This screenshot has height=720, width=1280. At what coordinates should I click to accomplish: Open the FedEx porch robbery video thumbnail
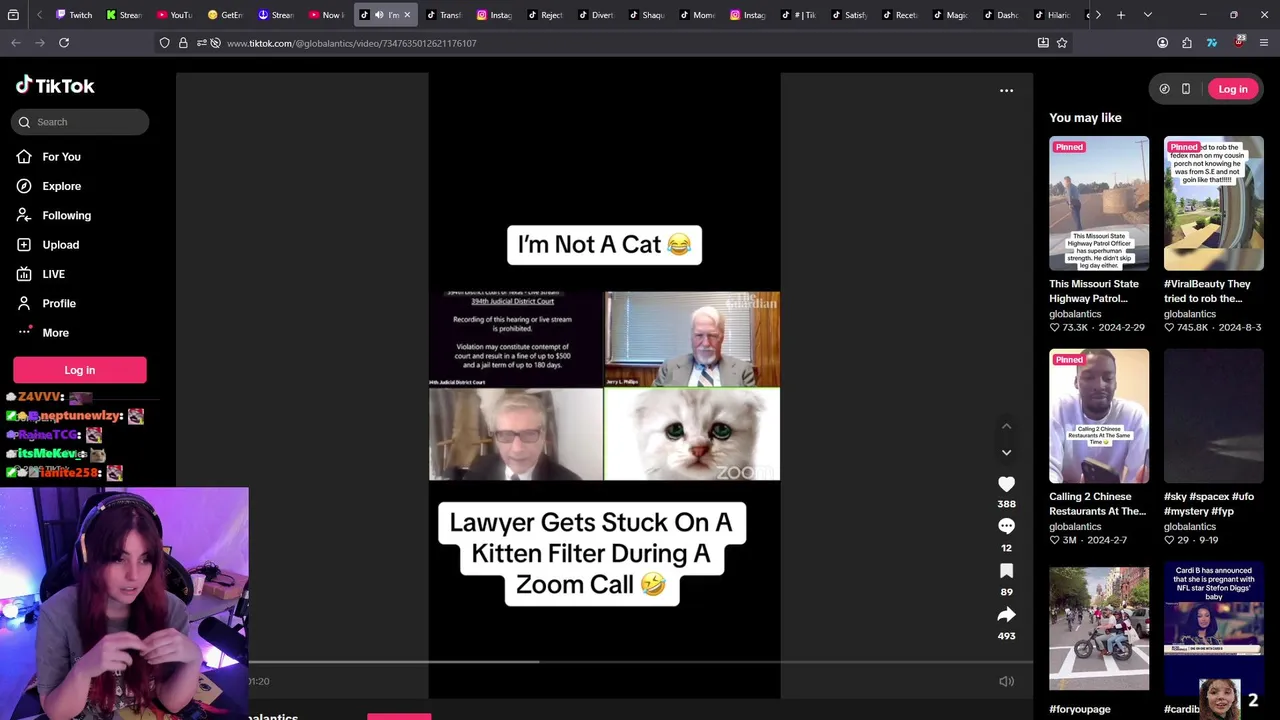click(x=1213, y=203)
